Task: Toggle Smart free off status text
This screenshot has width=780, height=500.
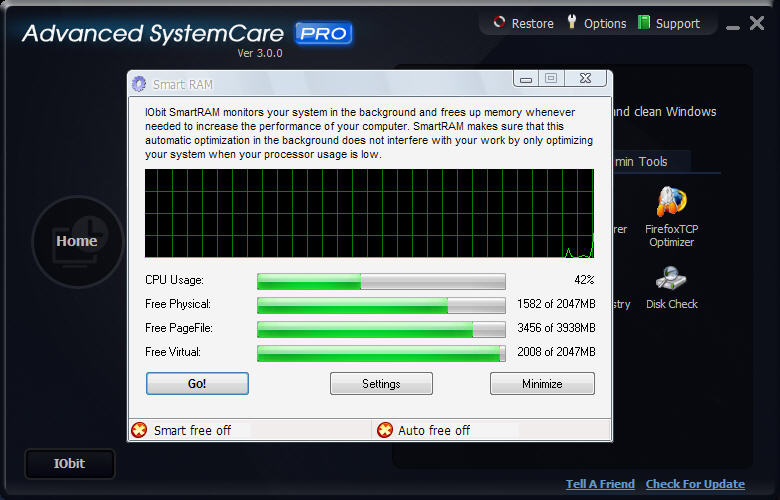Action: click(x=192, y=430)
